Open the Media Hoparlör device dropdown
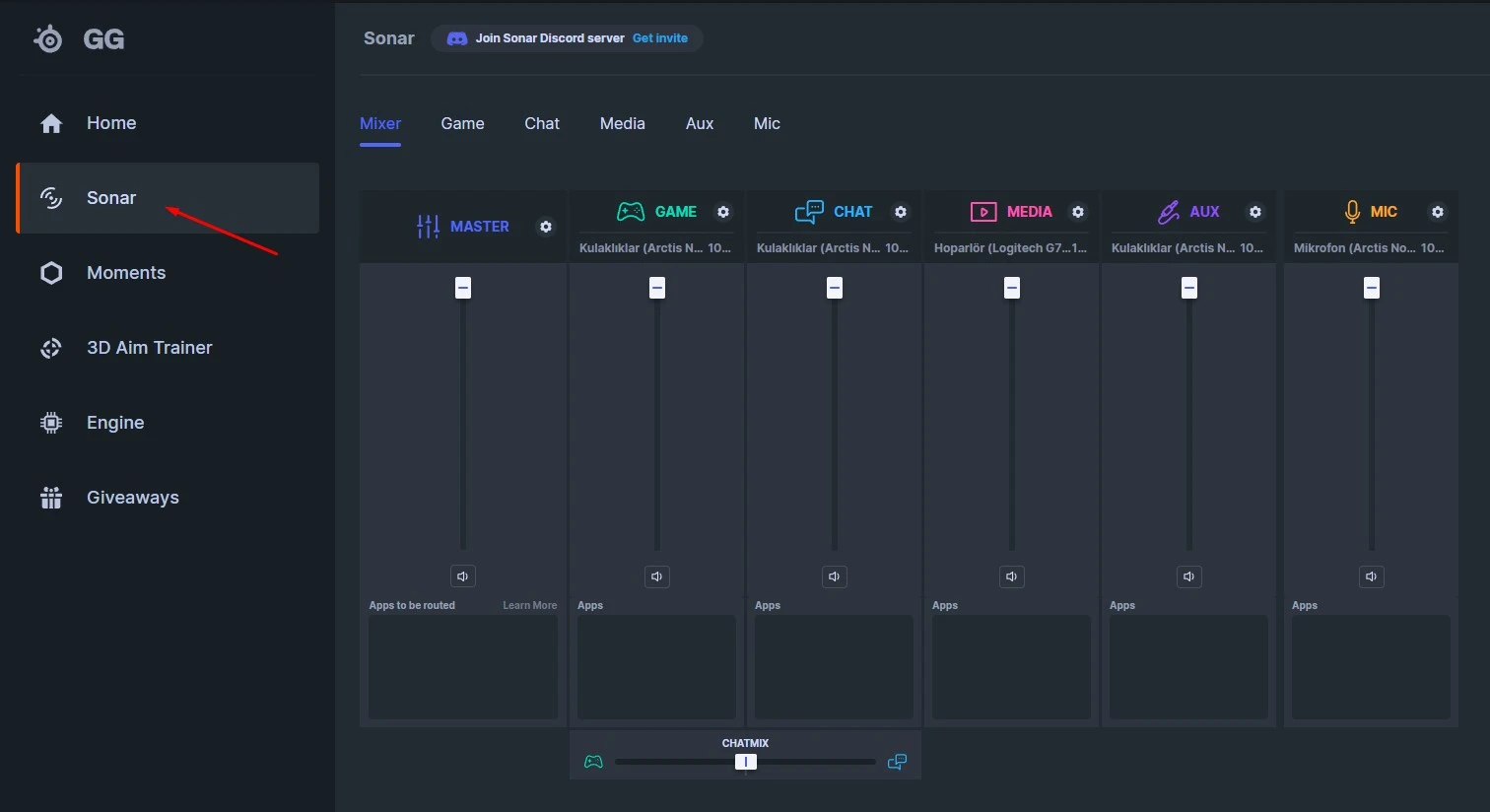The image size is (1490, 812). point(1011,248)
